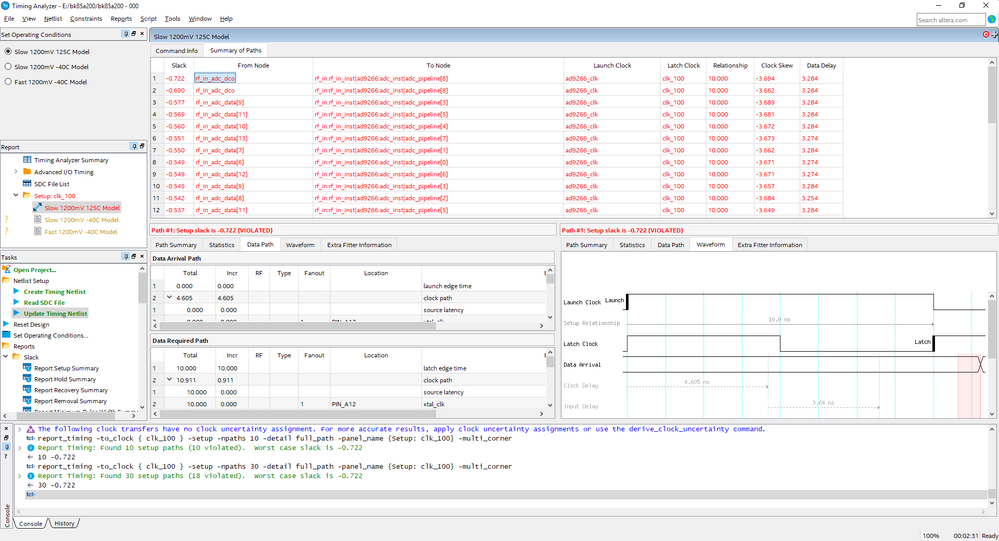Image resolution: width=999 pixels, height=541 pixels.
Task: Select Slow 1200mV 125C Model radio button
Action: click(x=8, y=51)
